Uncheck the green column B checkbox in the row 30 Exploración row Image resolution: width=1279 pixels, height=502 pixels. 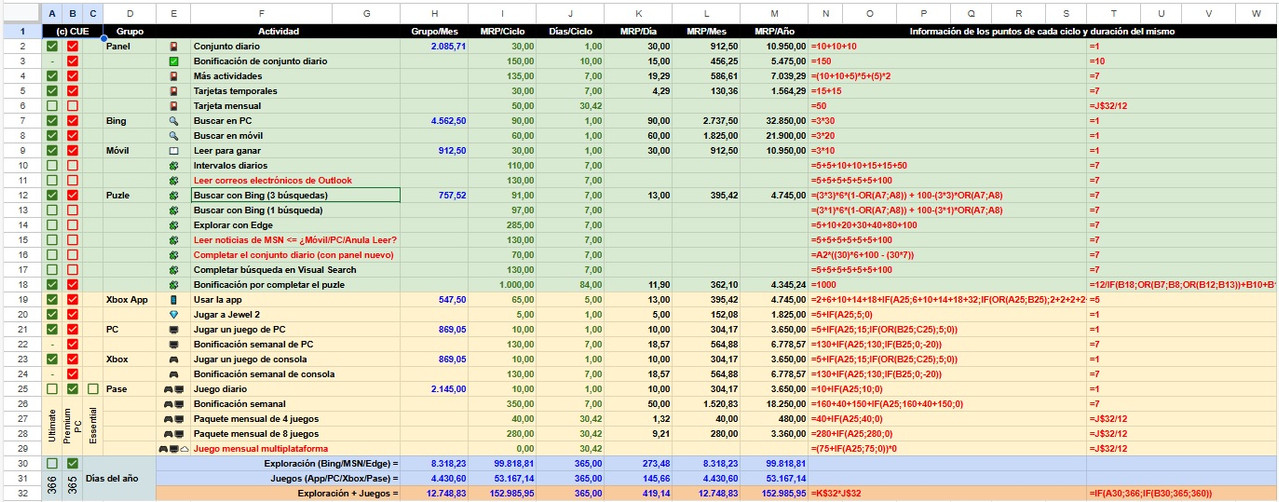click(72, 464)
